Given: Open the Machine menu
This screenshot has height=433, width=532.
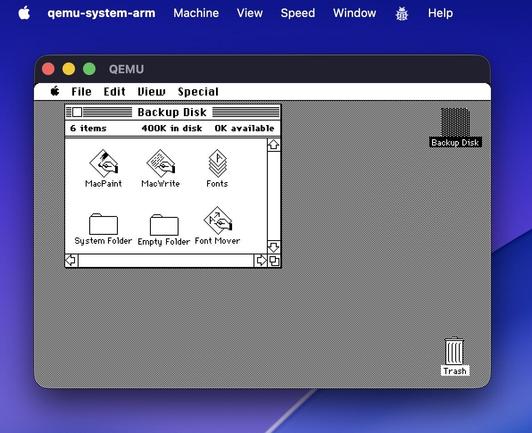Looking at the screenshot, I should 196,13.
